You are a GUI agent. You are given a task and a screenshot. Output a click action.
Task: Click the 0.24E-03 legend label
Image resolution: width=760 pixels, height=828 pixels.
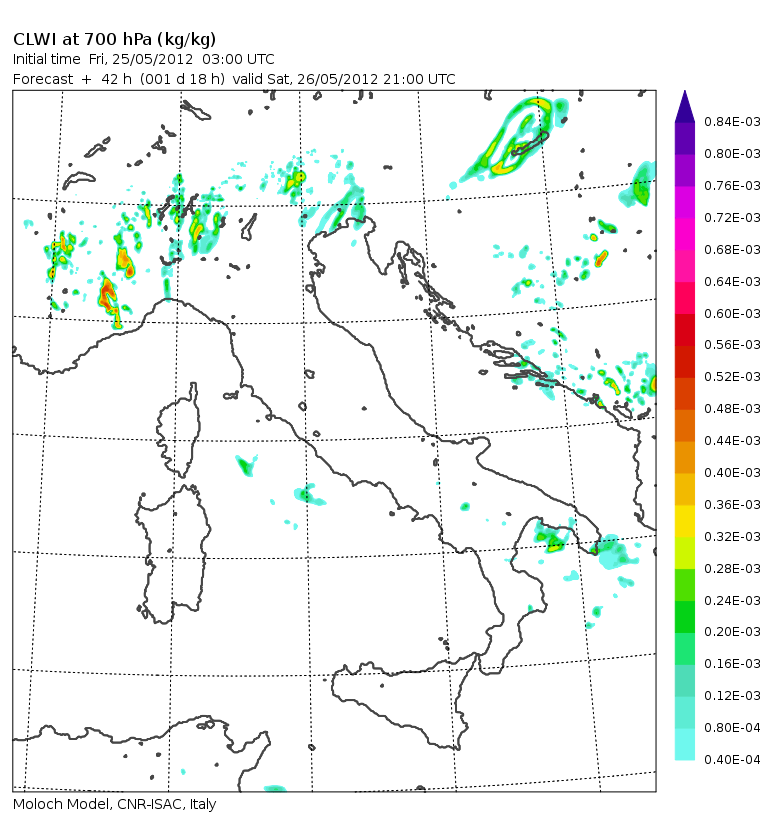tap(732, 600)
